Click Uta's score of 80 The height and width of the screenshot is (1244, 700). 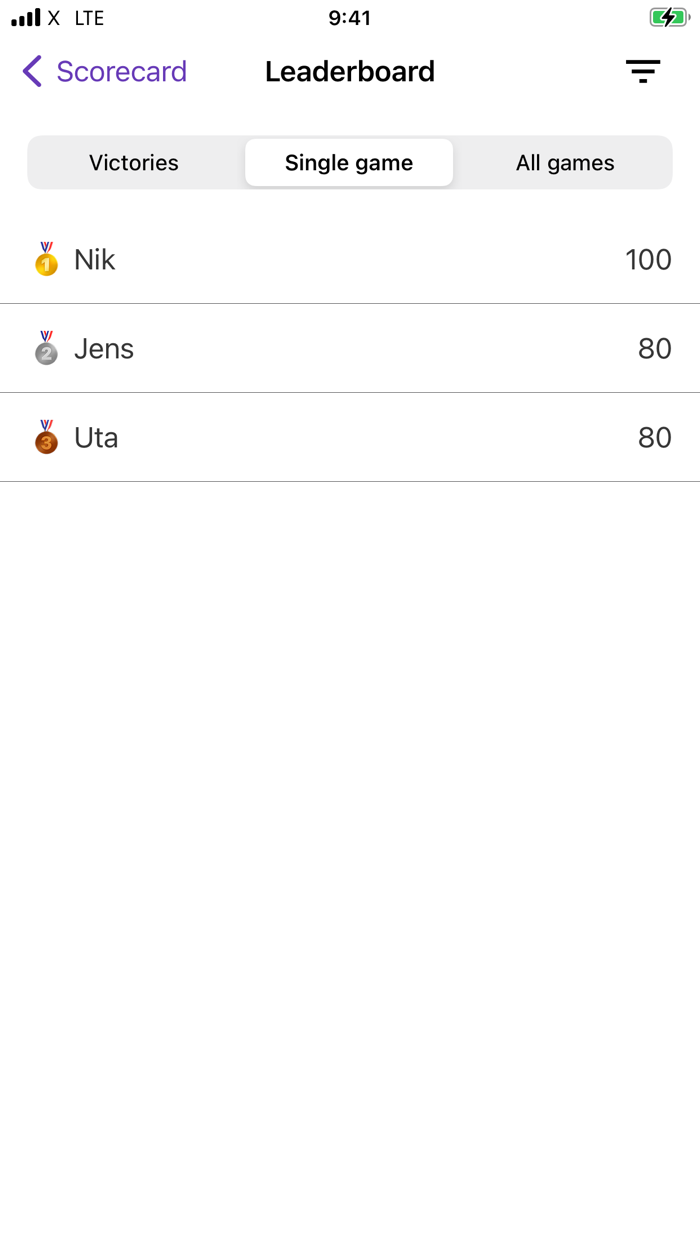tap(655, 437)
